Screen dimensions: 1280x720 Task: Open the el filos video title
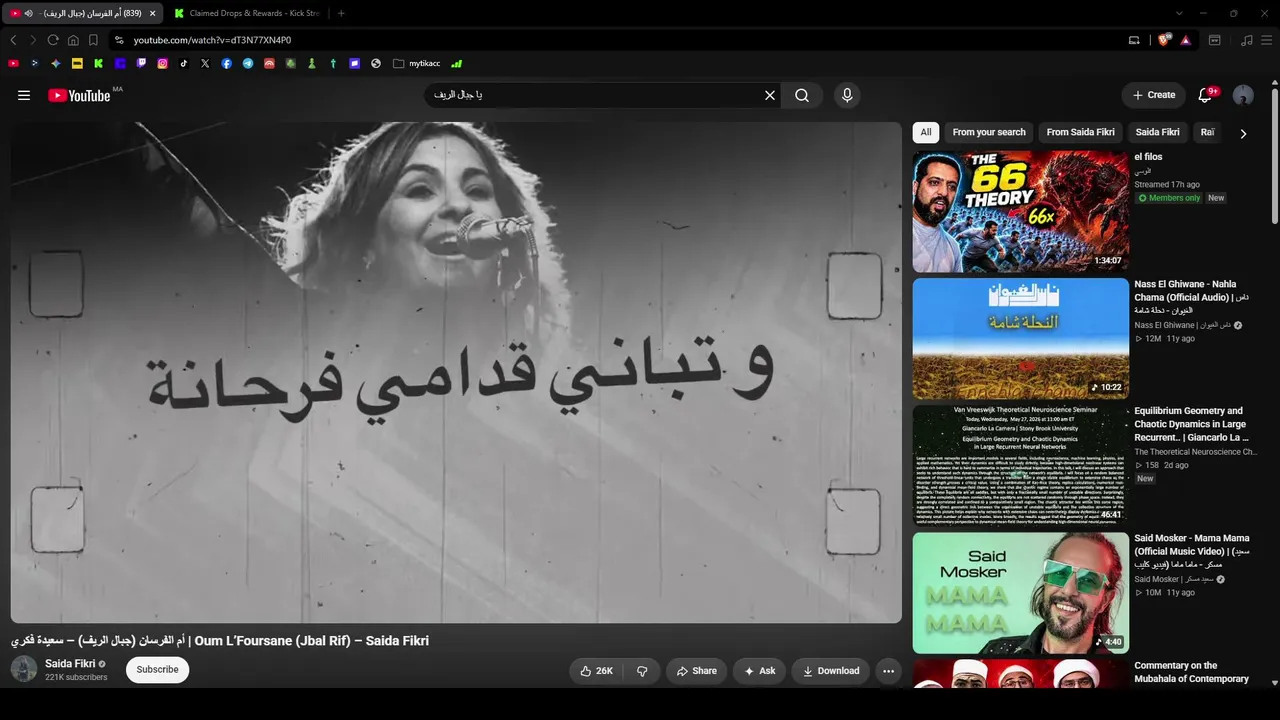point(1148,157)
